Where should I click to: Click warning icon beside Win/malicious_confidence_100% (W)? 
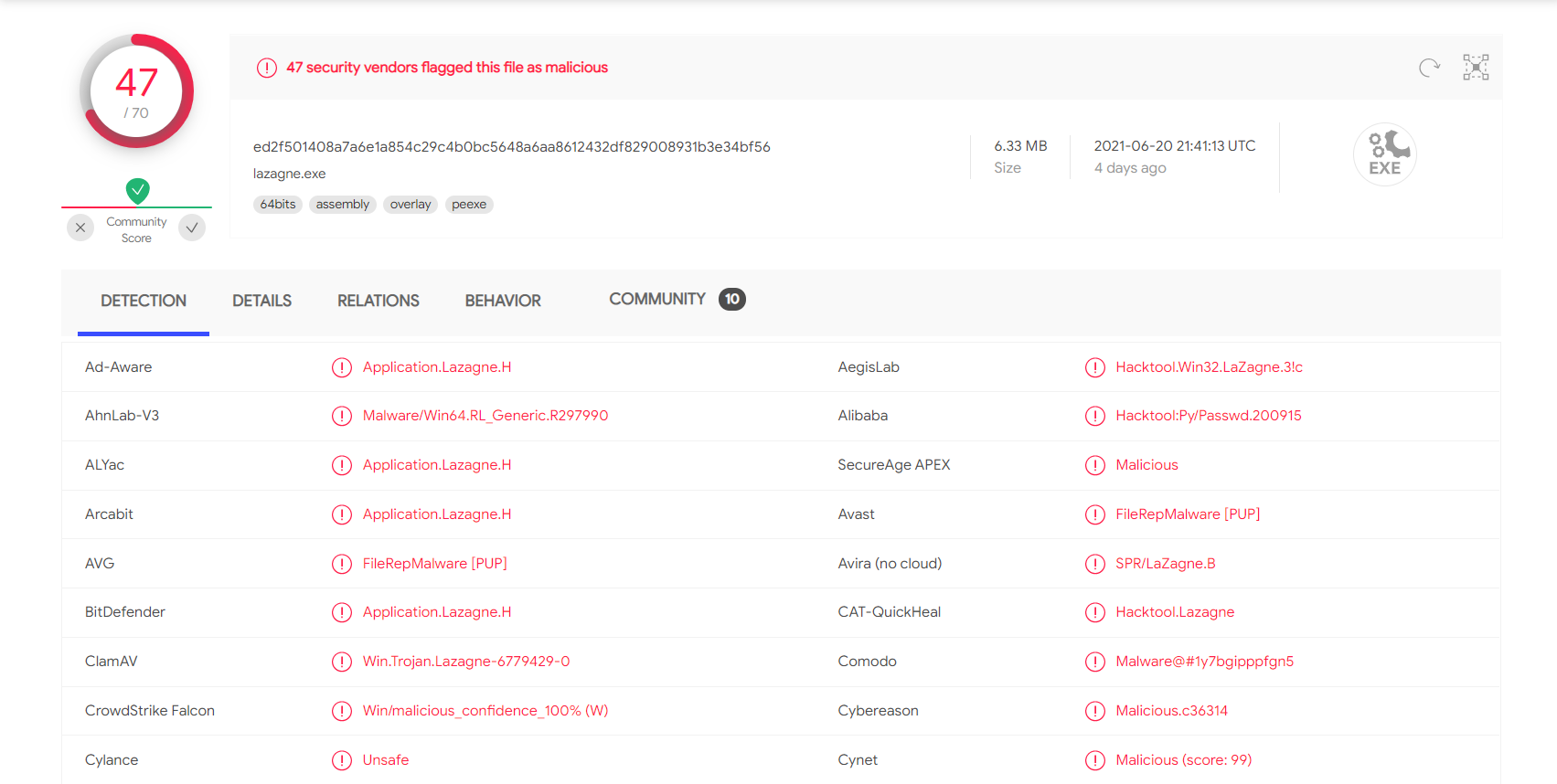pos(342,711)
